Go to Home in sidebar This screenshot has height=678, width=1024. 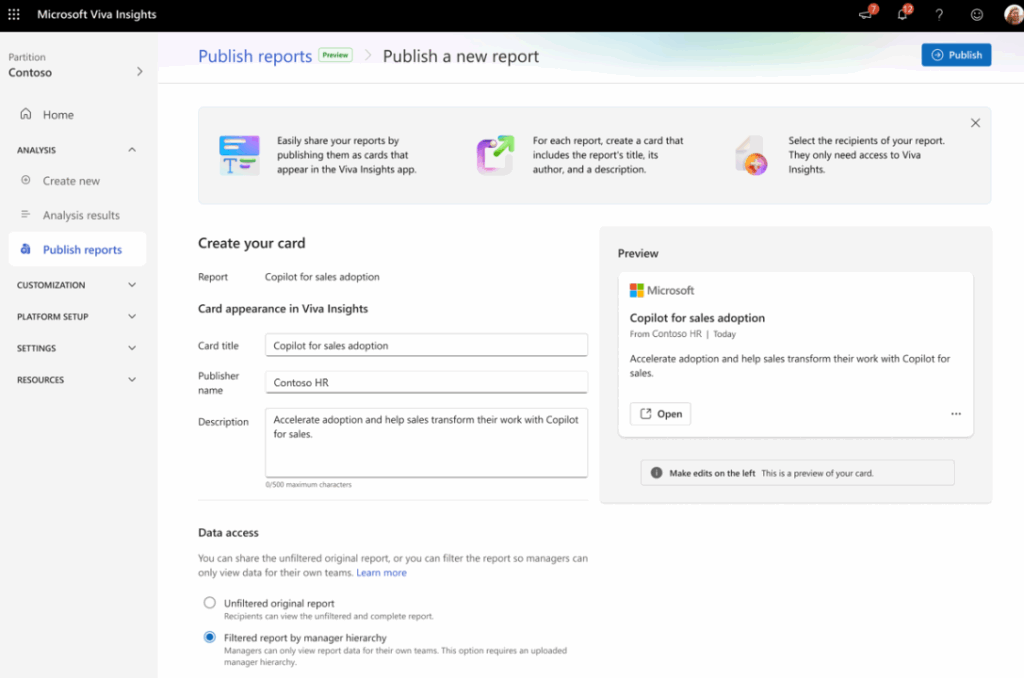[x=77, y=114]
